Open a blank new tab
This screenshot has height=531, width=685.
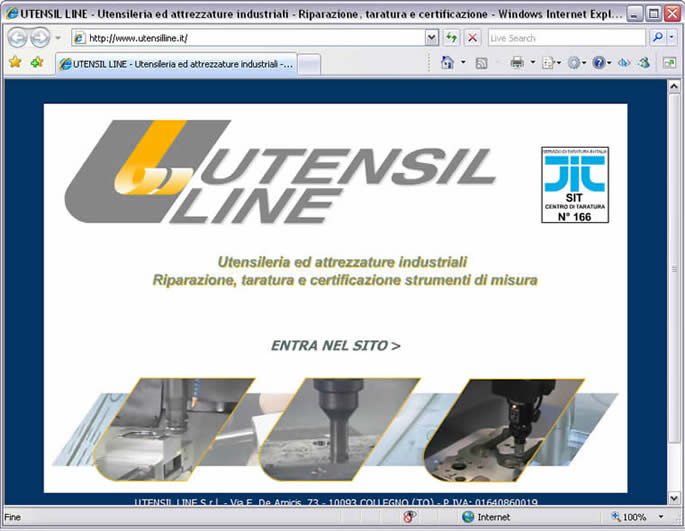(309, 63)
